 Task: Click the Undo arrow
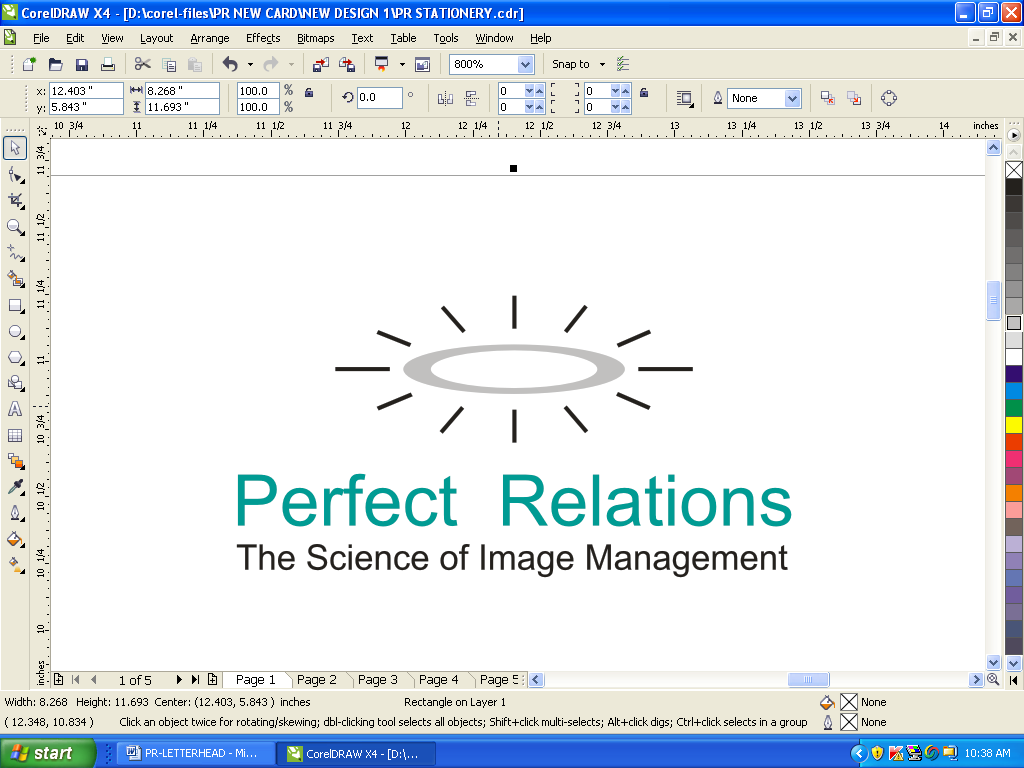[230, 64]
